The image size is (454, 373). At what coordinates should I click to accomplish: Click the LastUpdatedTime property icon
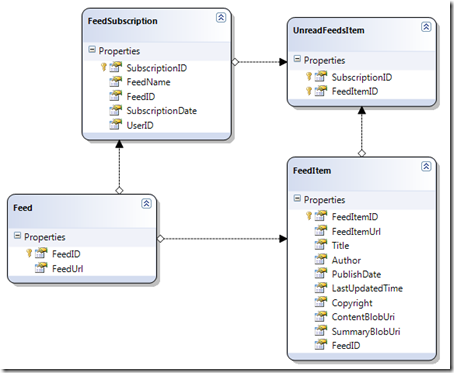(321, 288)
